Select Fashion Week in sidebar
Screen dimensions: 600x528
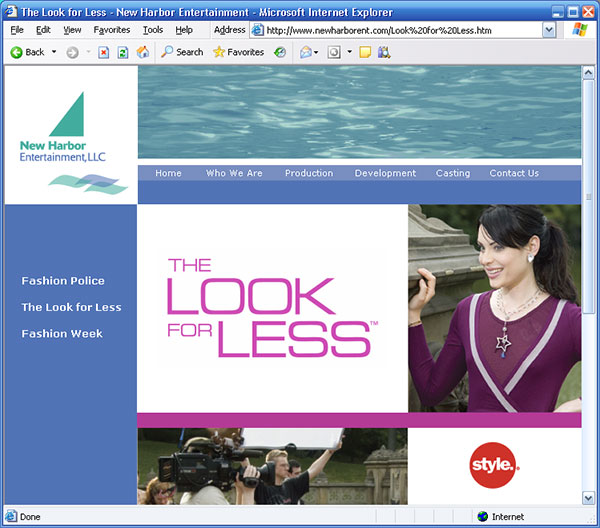pyautogui.click(x=62, y=334)
